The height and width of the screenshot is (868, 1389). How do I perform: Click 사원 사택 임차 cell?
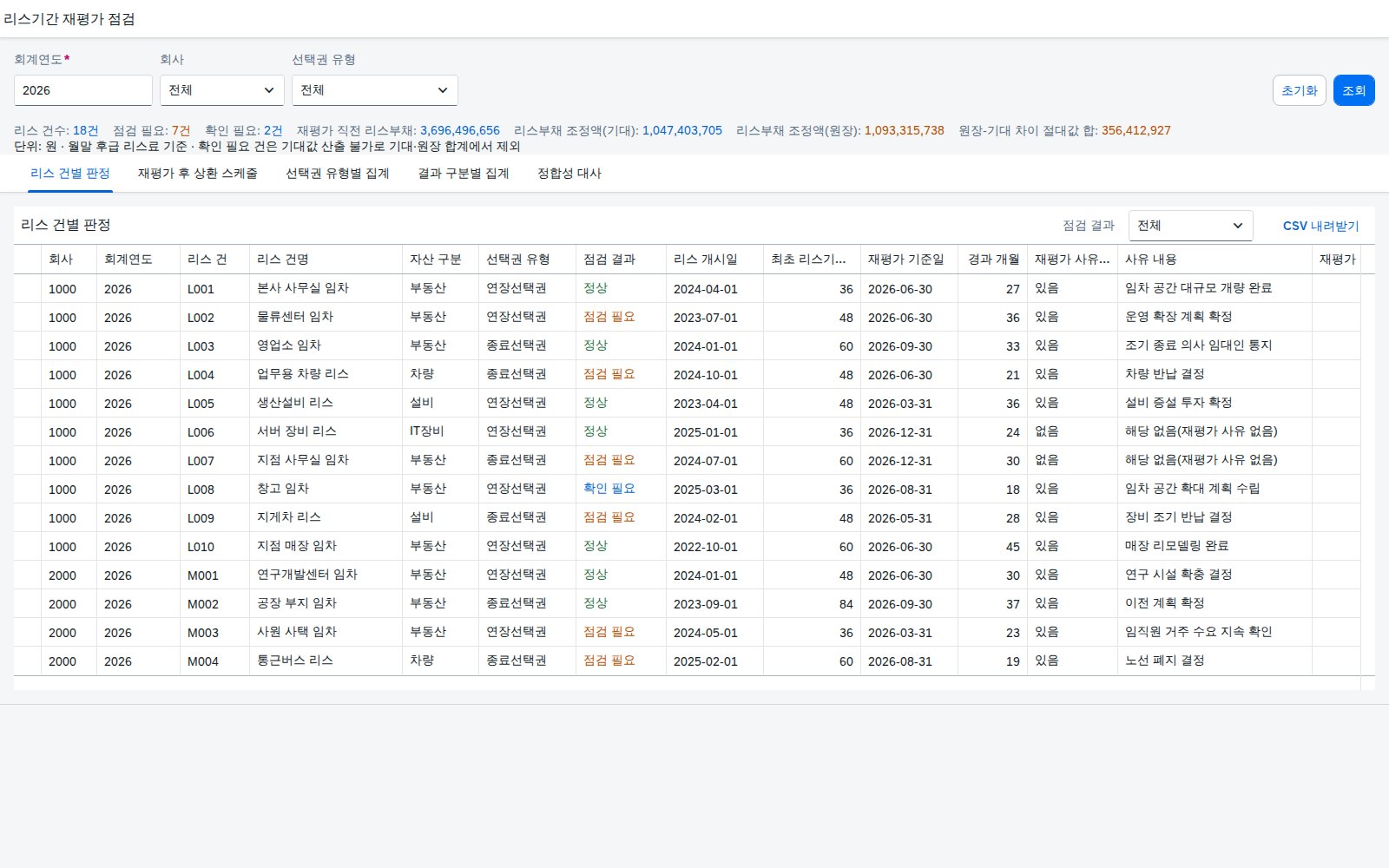click(x=326, y=632)
